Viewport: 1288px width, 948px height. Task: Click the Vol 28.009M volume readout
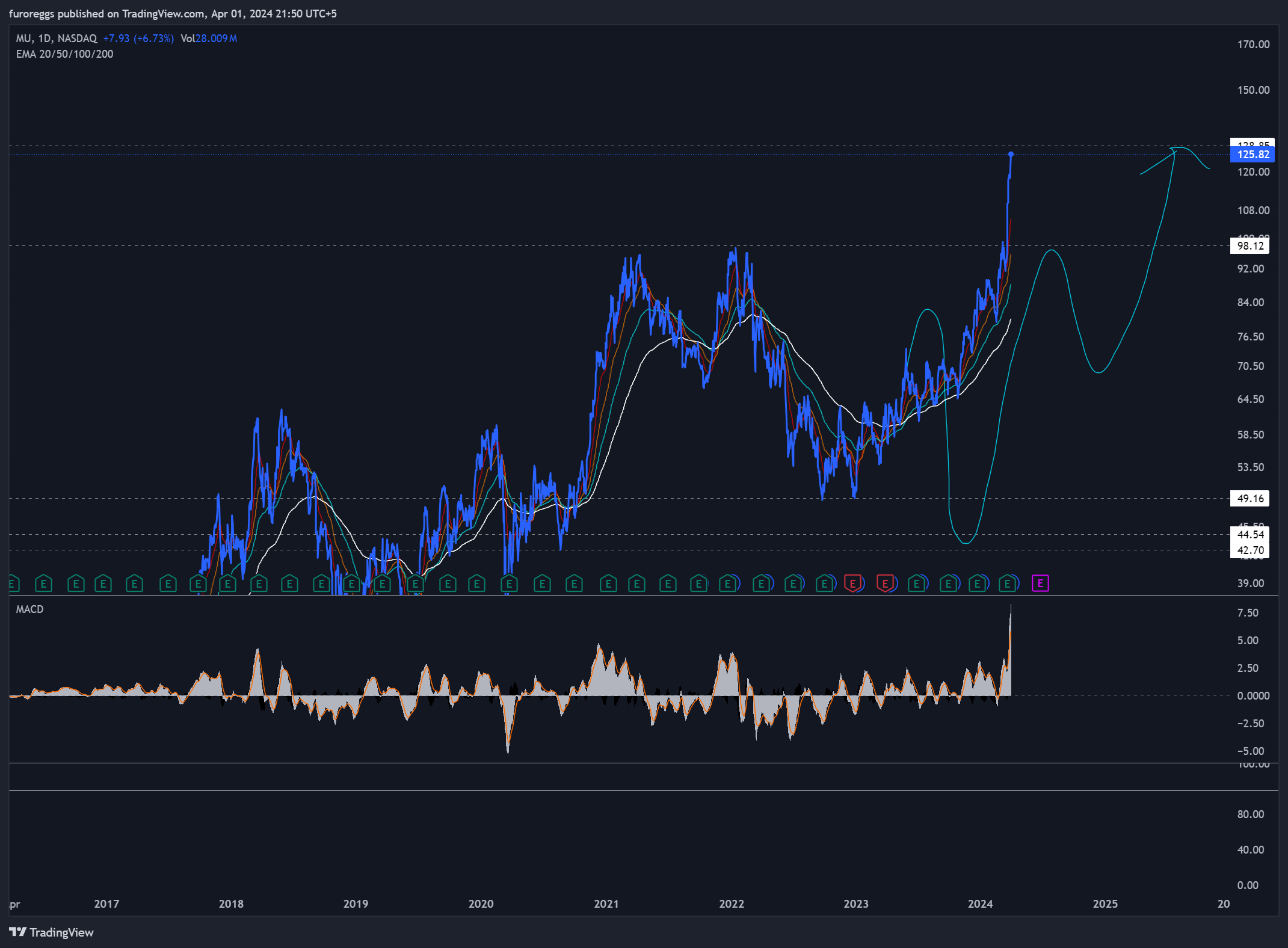[x=209, y=38]
